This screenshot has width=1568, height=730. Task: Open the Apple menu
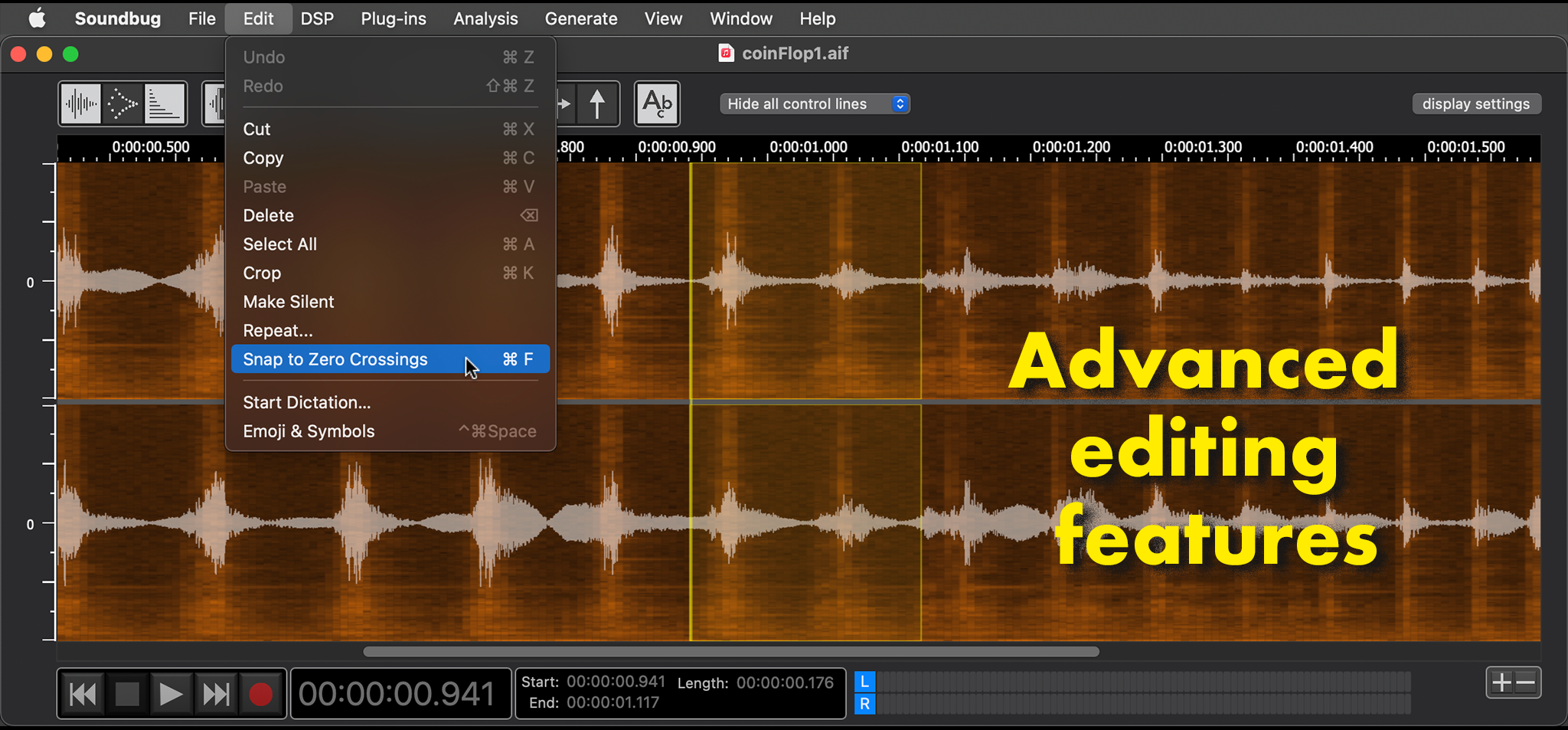tap(37, 18)
